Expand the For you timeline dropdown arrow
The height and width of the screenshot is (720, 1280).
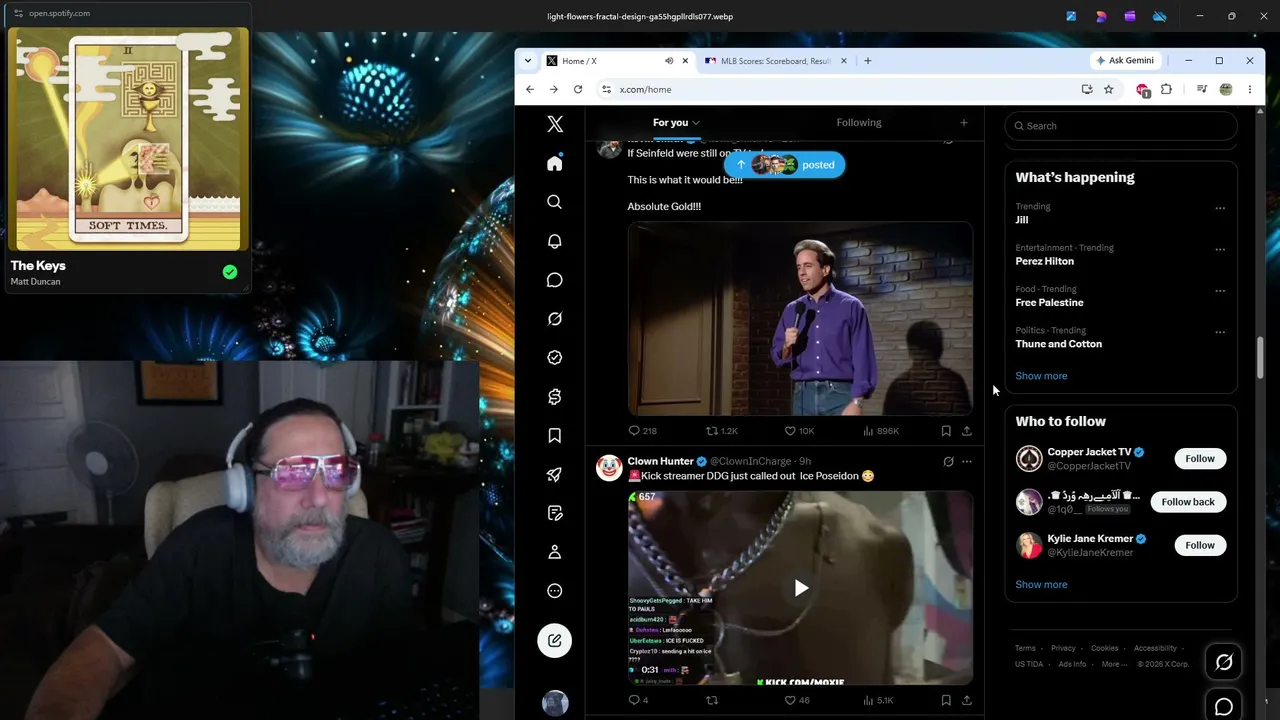pos(696,123)
